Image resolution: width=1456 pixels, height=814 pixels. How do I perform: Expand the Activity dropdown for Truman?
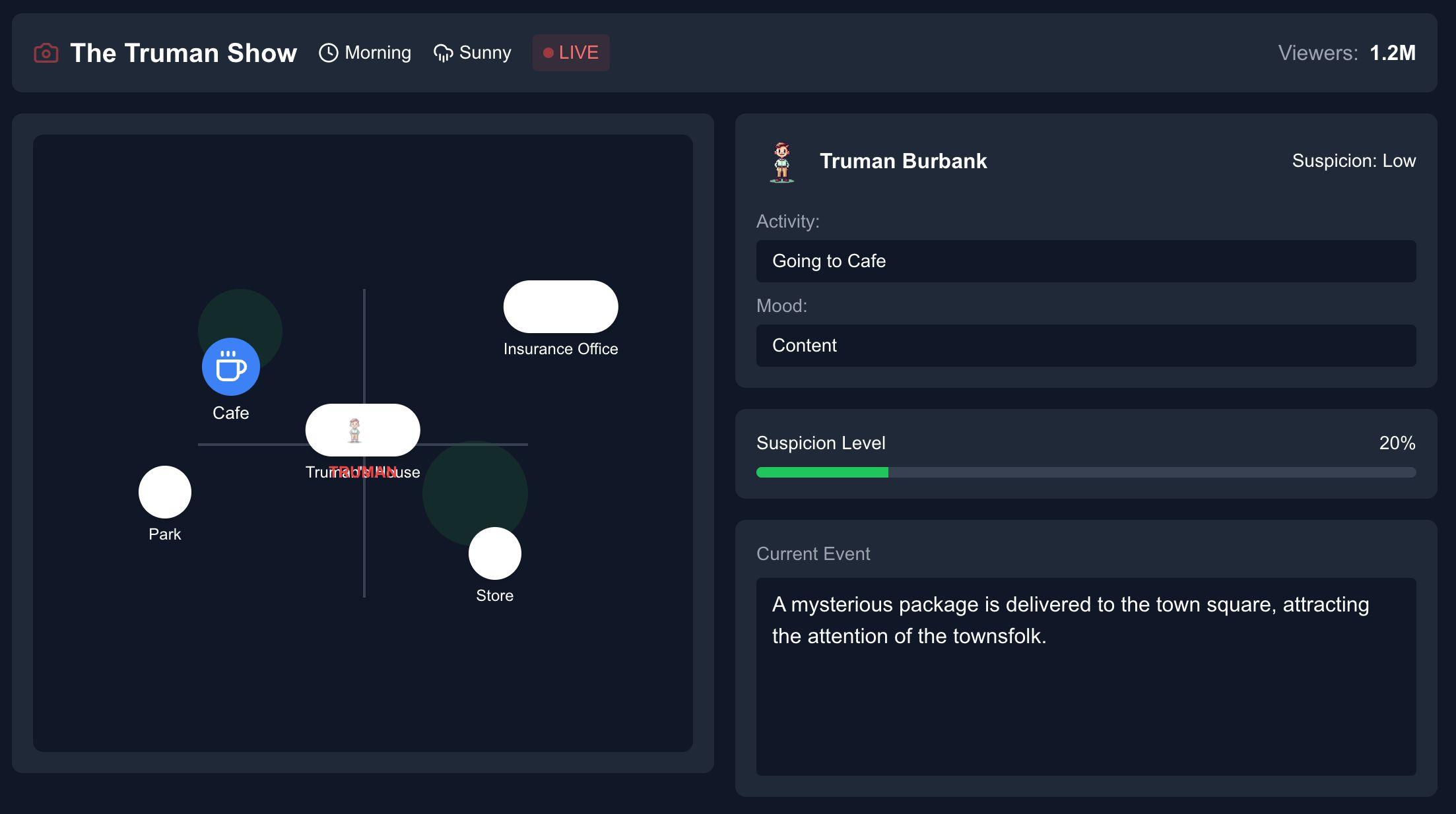1086,261
